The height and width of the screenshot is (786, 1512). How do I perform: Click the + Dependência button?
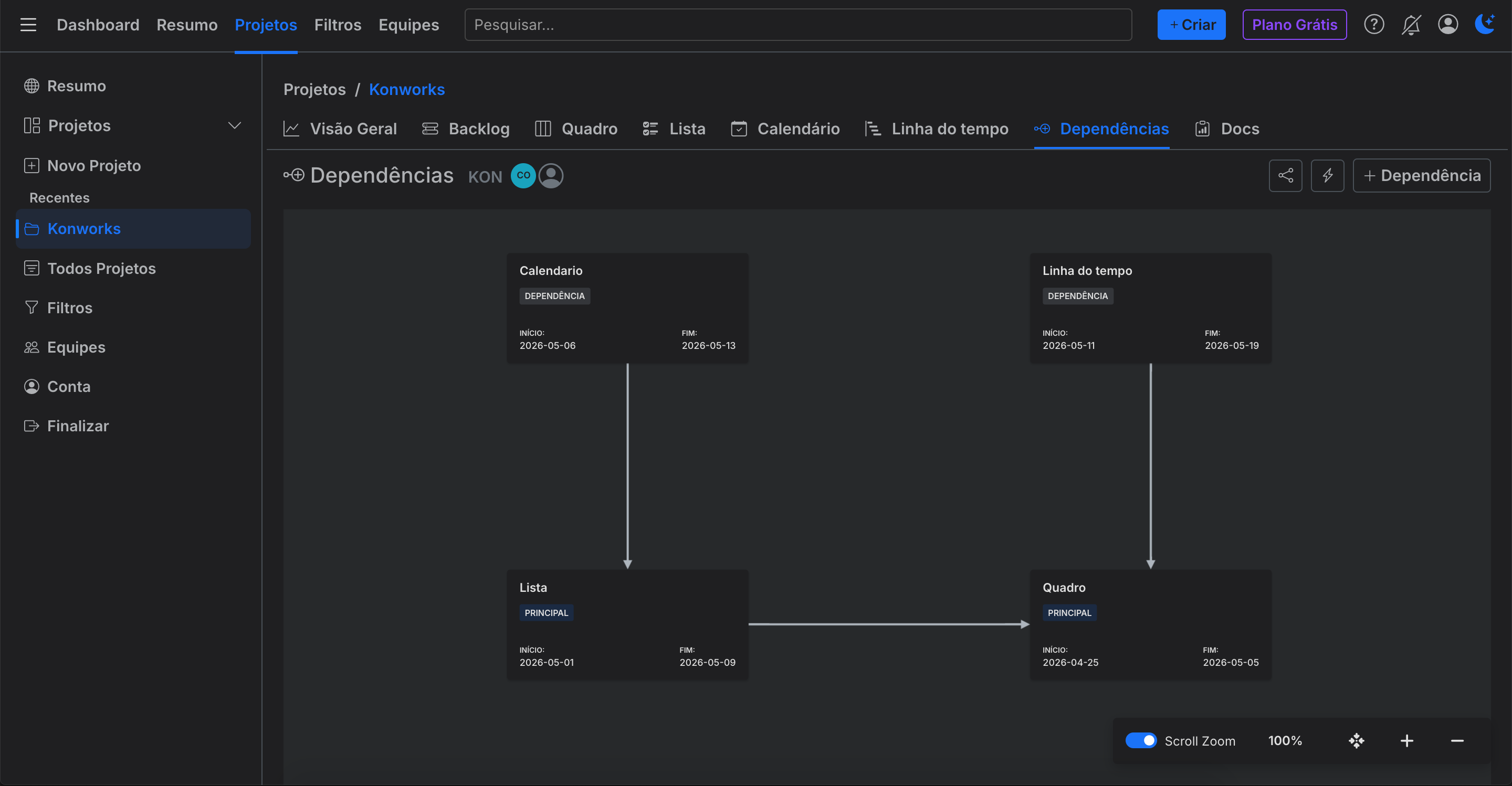pyautogui.click(x=1421, y=175)
